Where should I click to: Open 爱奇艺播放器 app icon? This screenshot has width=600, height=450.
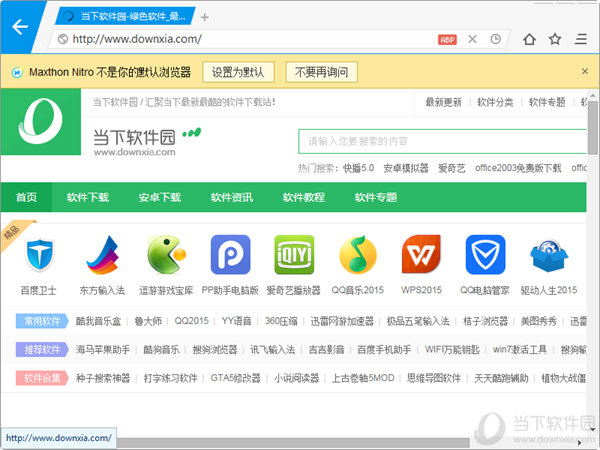click(294, 255)
